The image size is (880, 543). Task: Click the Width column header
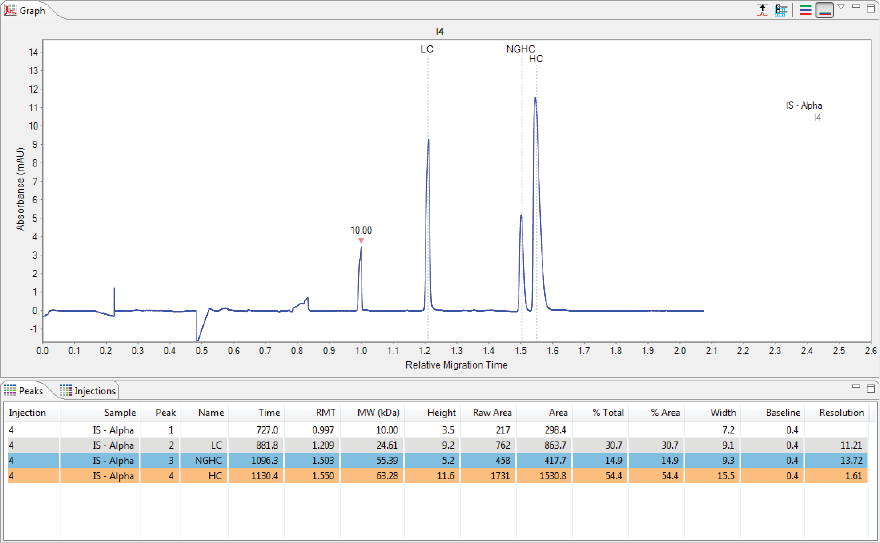coord(723,413)
